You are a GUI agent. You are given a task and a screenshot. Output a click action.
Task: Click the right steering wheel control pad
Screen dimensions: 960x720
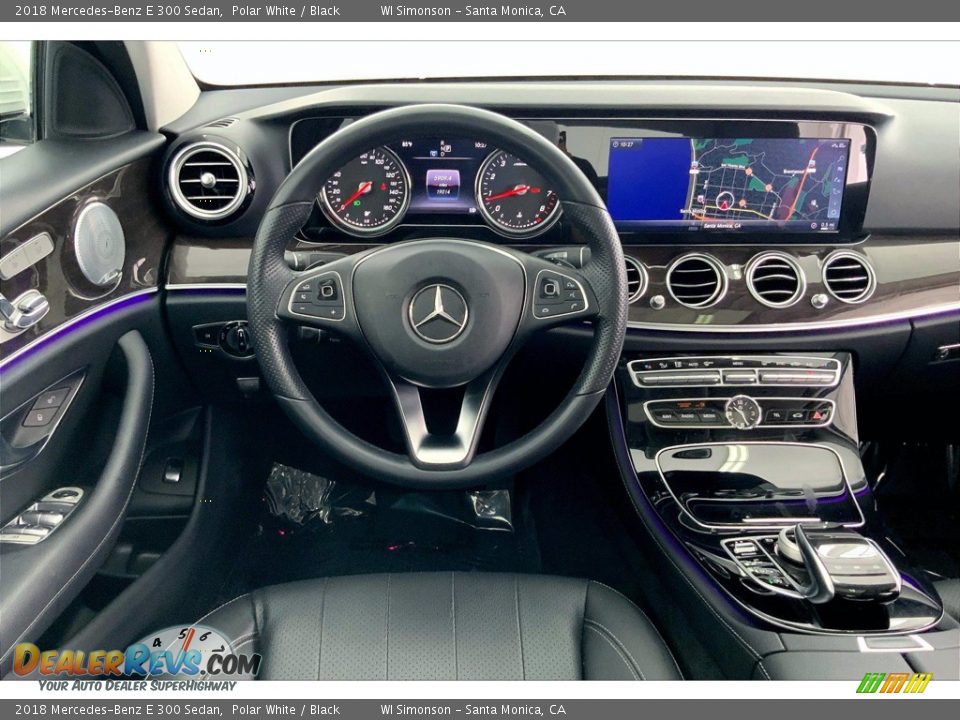pos(560,294)
